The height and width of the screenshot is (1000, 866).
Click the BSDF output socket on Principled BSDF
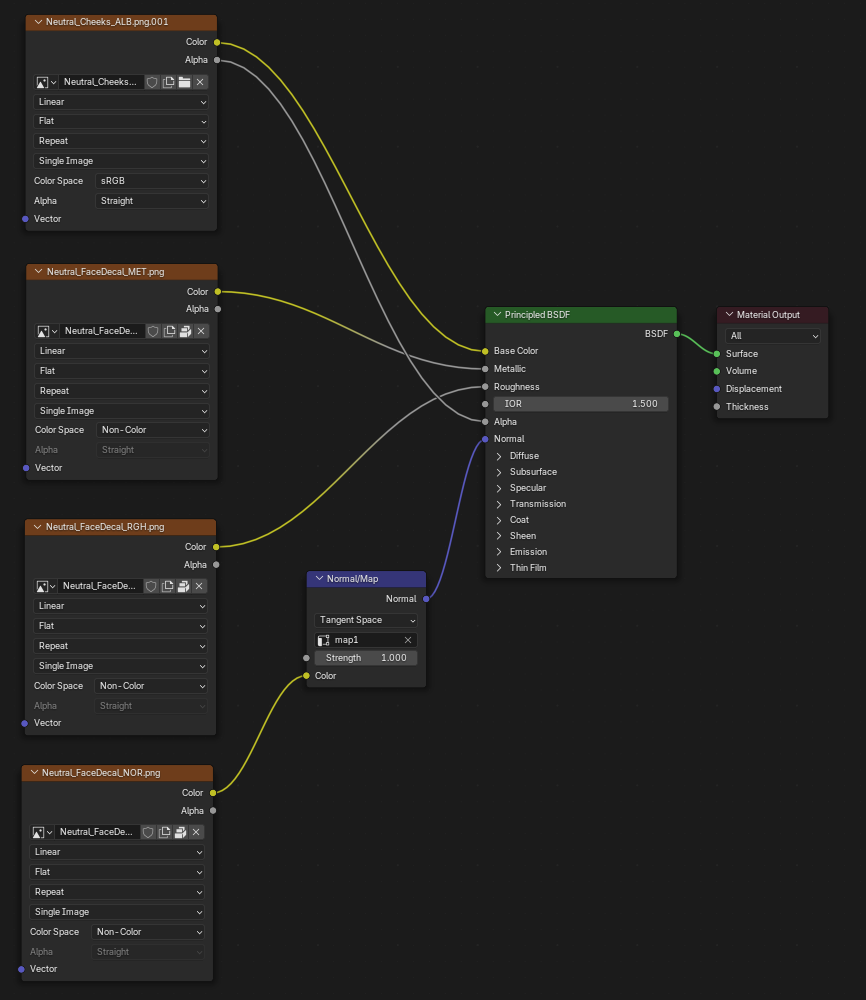pyautogui.click(x=677, y=334)
